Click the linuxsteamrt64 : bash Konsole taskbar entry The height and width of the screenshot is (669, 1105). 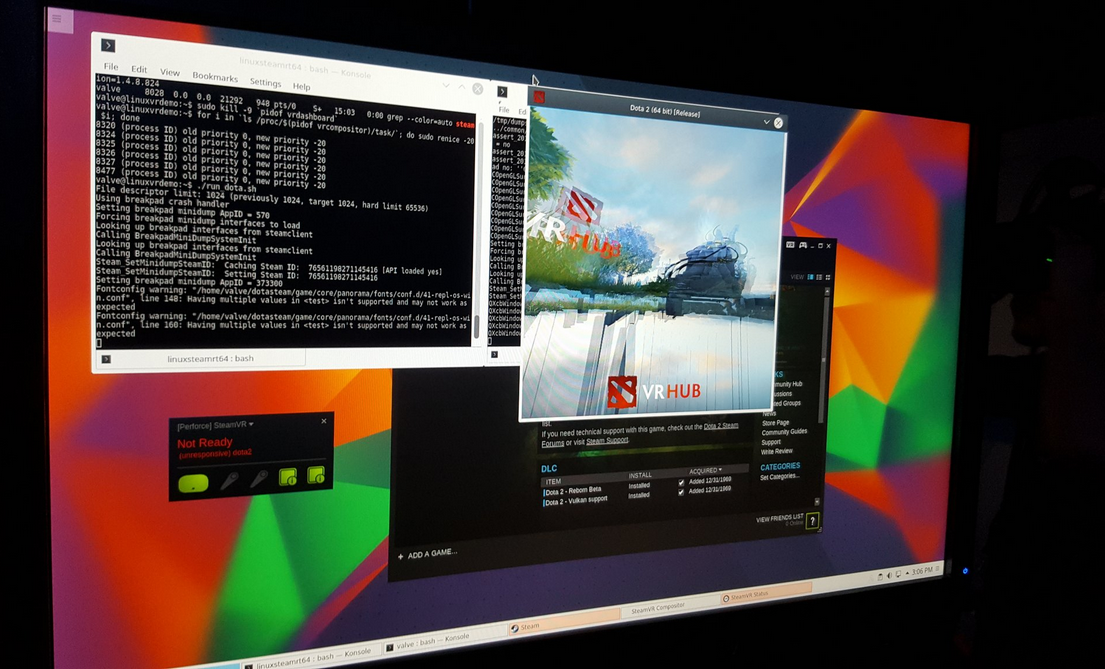pos(308,658)
